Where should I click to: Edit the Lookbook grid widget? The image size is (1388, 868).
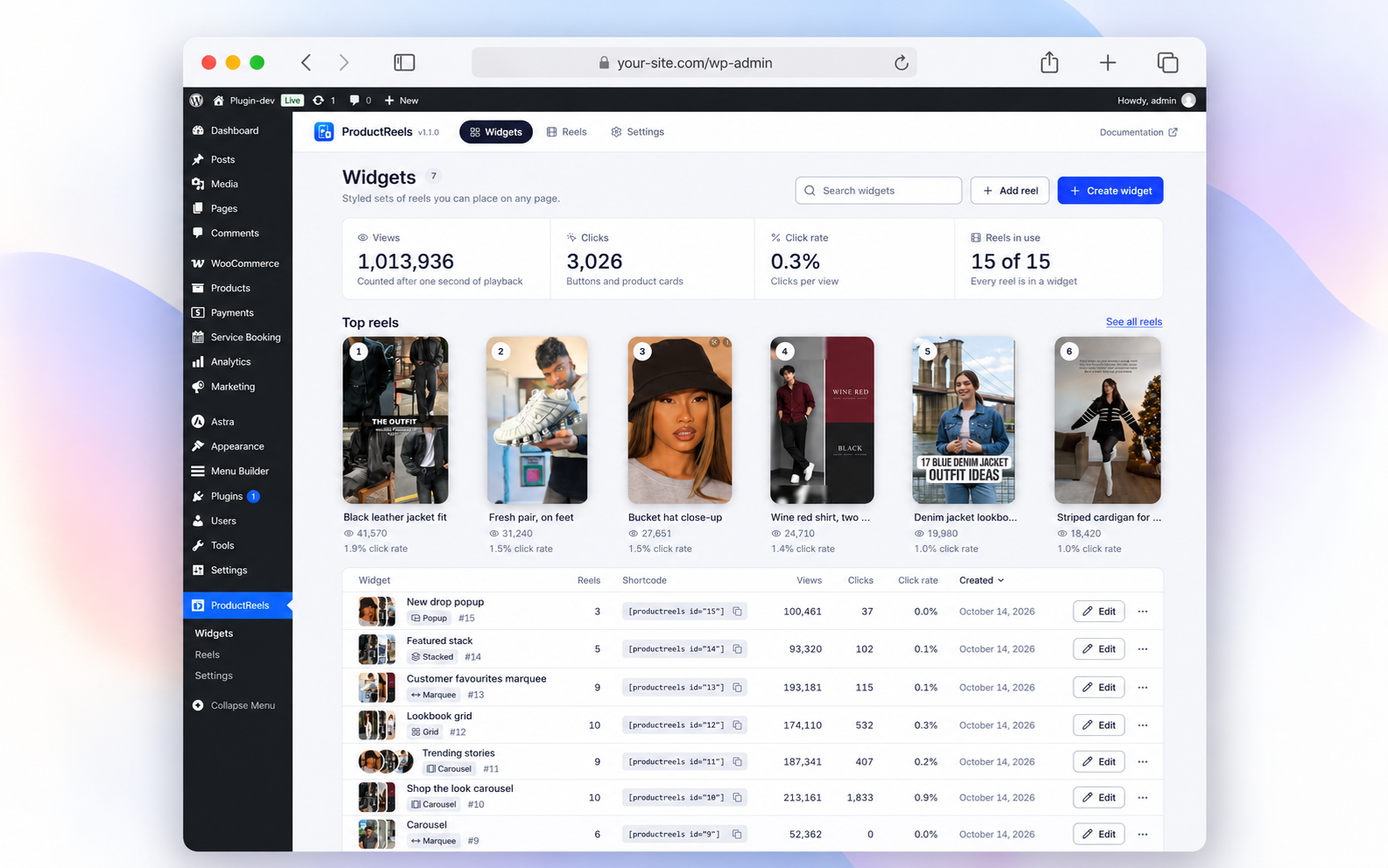(x=1099, y=725)
